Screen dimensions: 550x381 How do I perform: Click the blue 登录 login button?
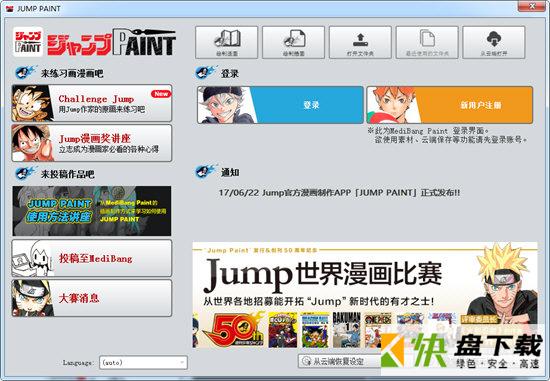280,105
